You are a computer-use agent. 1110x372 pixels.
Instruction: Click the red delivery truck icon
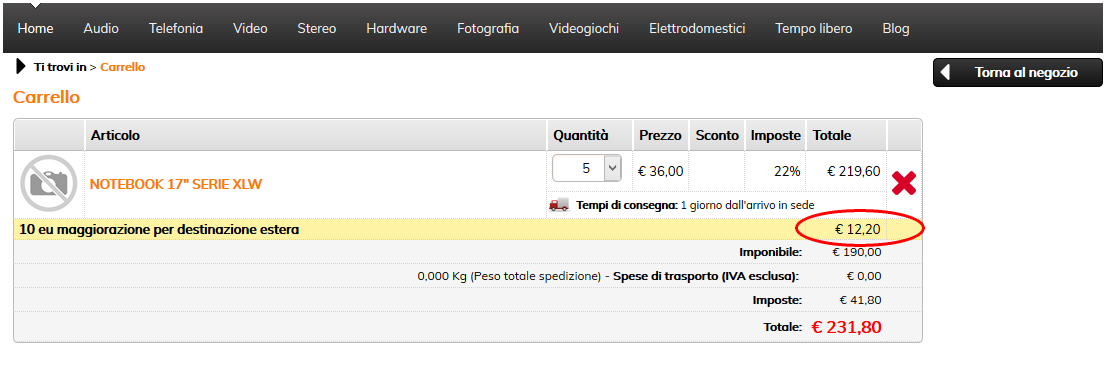point(559,205)
